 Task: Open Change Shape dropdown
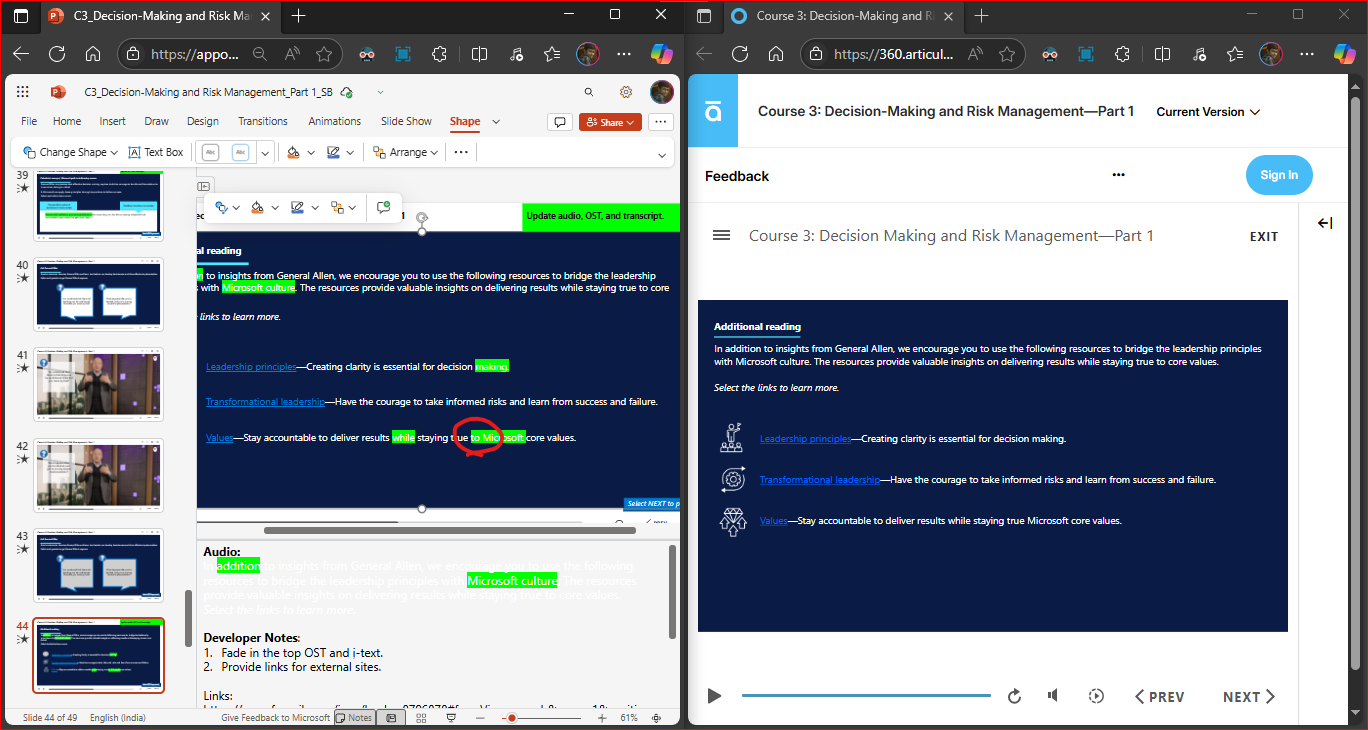pyautogui.click(x=70, y=152)
